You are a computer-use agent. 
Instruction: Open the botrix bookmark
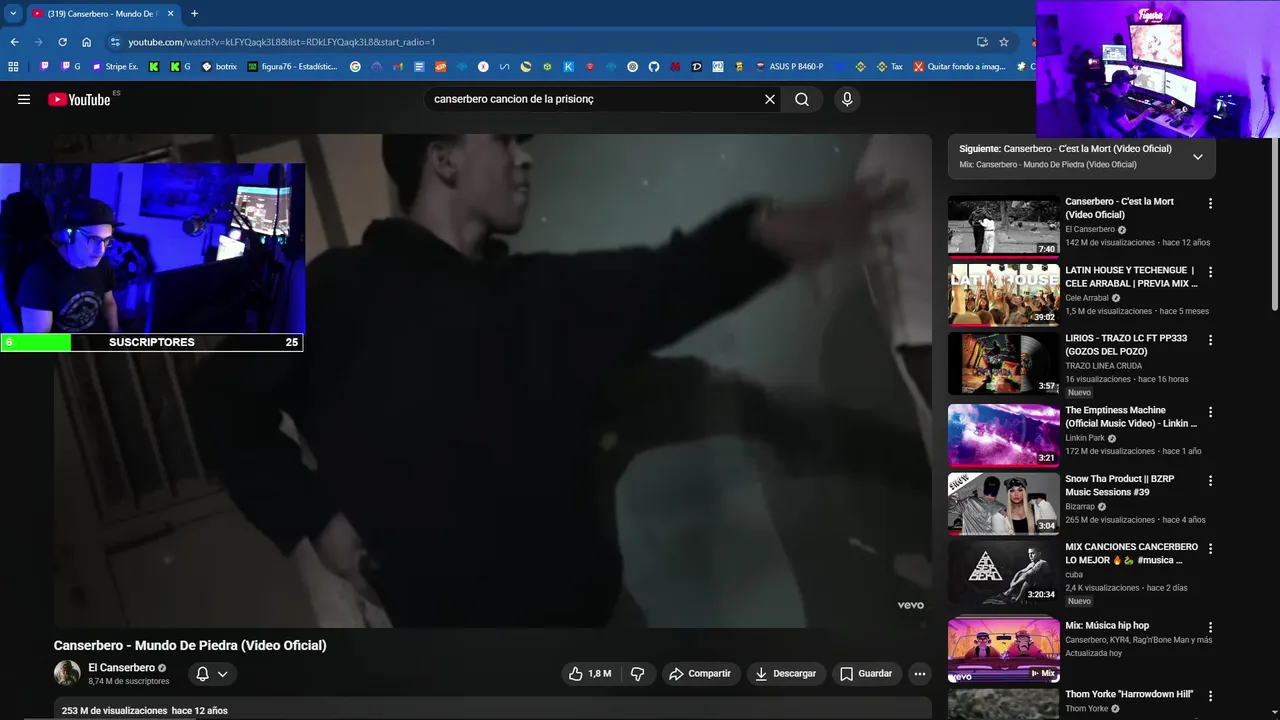[x=220, y=67]
